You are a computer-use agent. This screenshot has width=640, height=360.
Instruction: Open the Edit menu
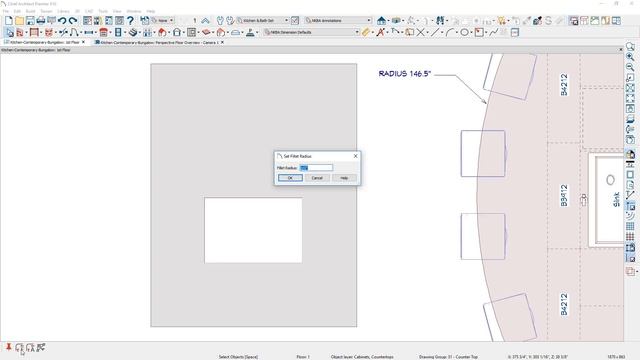click(17, 11)
